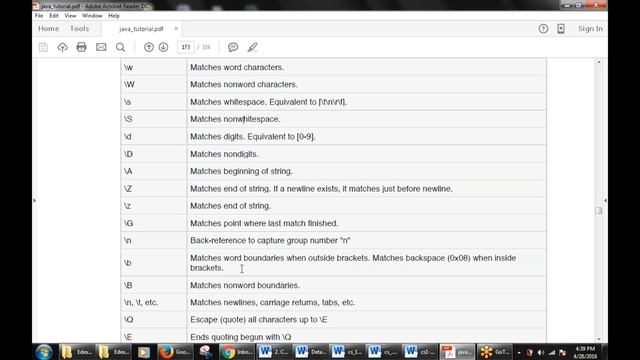Open the Help menu
The image size is (640, 360).
click(x=114, y=16)
